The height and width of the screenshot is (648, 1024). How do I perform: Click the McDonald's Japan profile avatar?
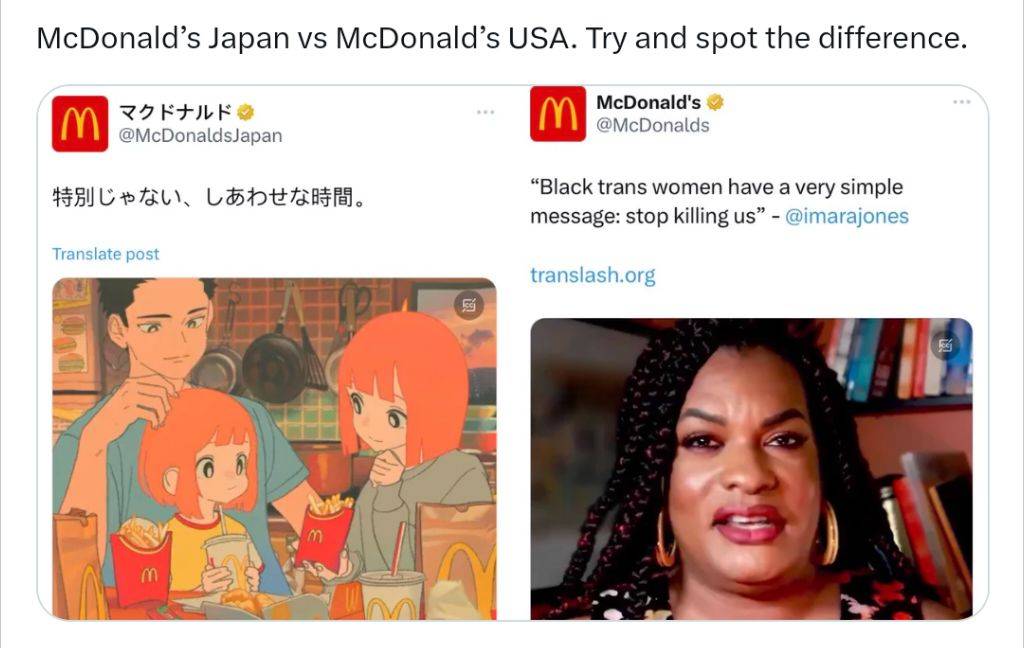pos(80,124)
